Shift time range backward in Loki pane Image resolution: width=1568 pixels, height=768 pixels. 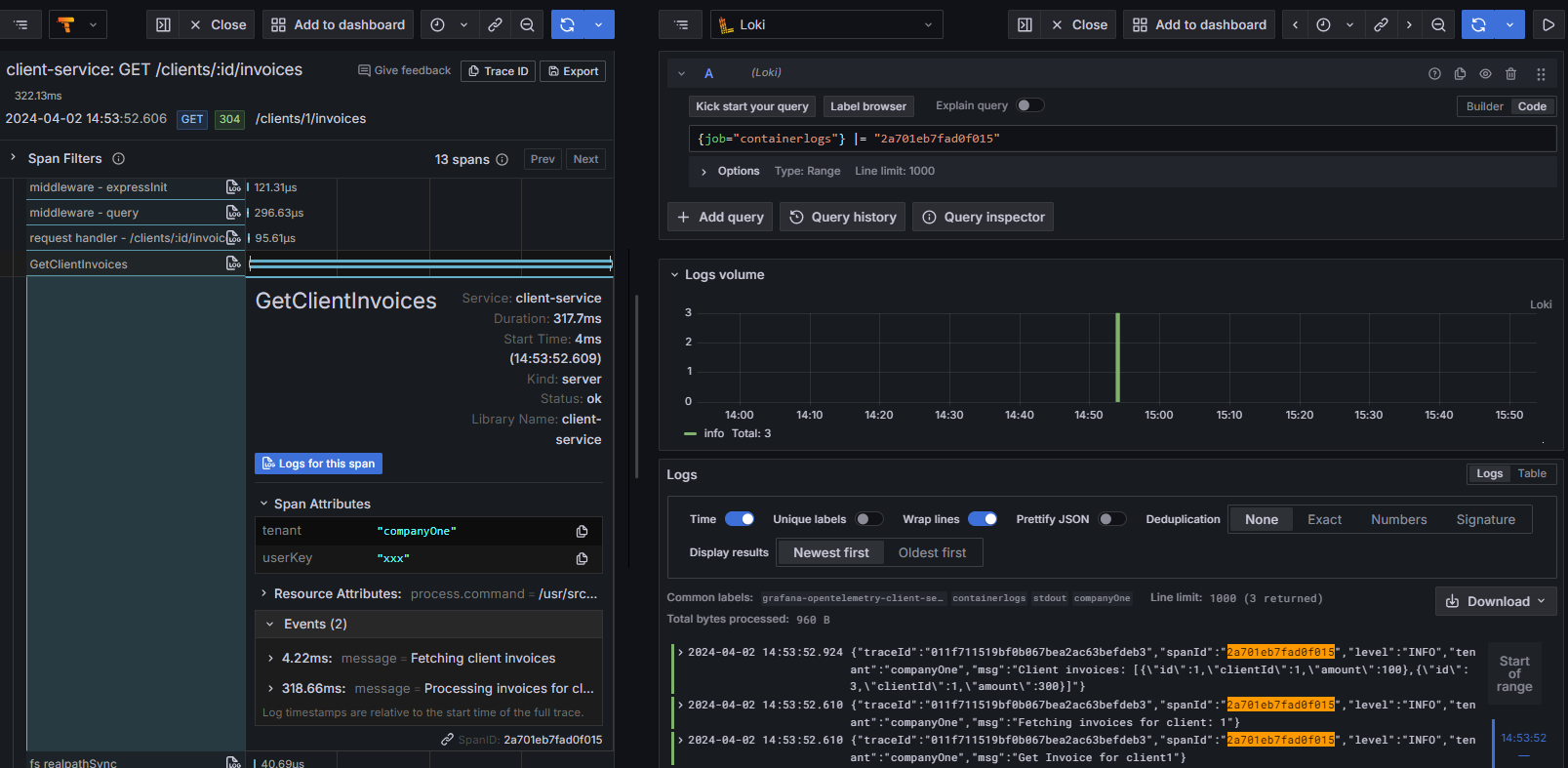click(x=1295, y=24)
